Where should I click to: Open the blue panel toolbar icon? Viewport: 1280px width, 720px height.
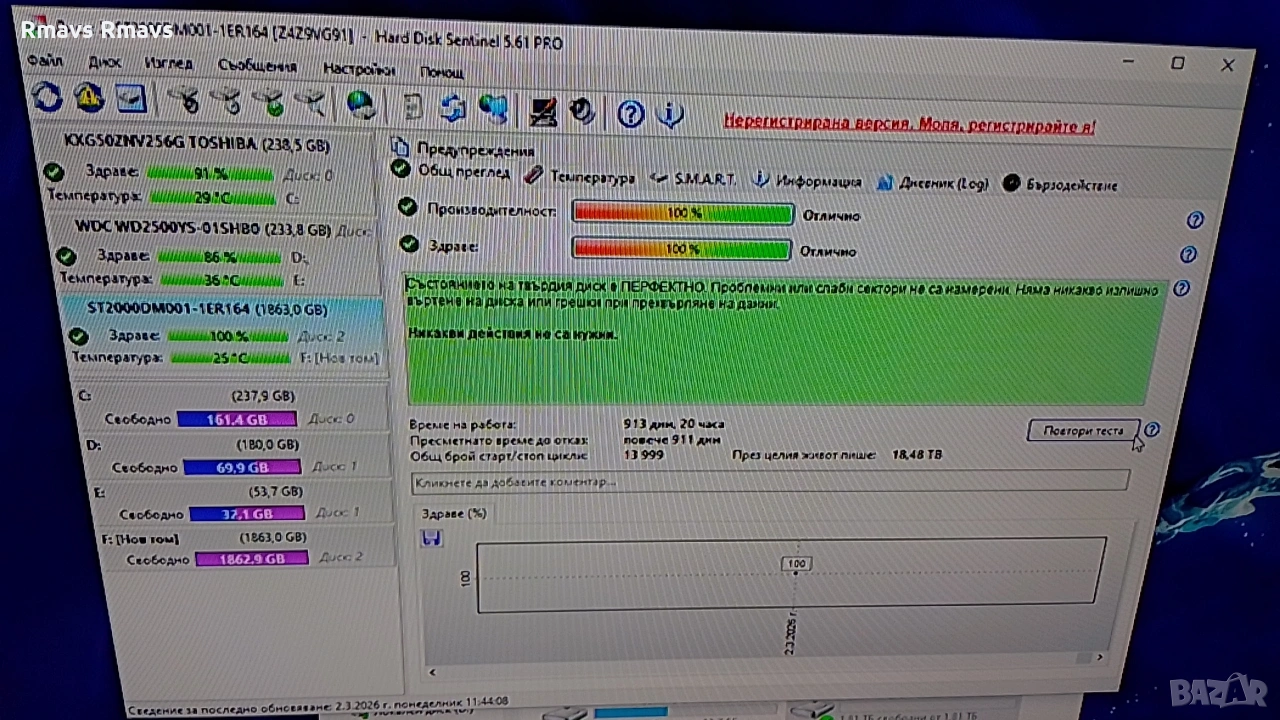tap(130, 98)
